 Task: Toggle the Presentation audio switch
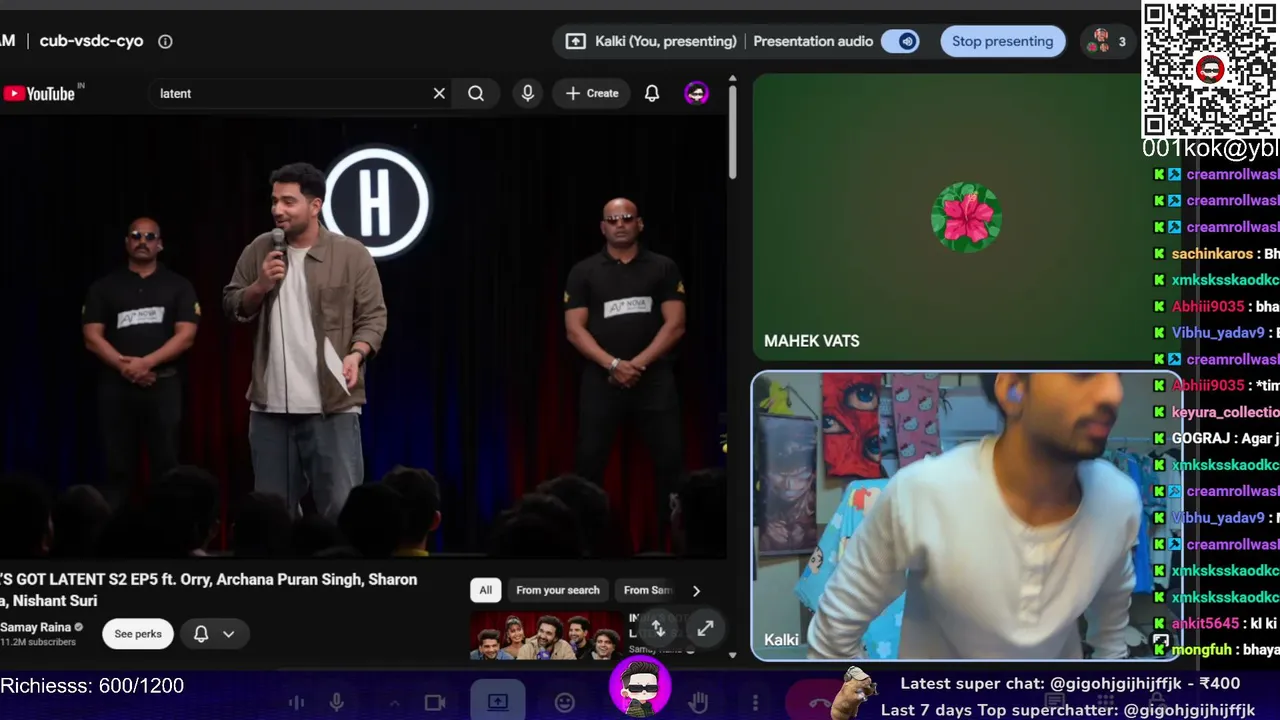(x=900, y=41)
